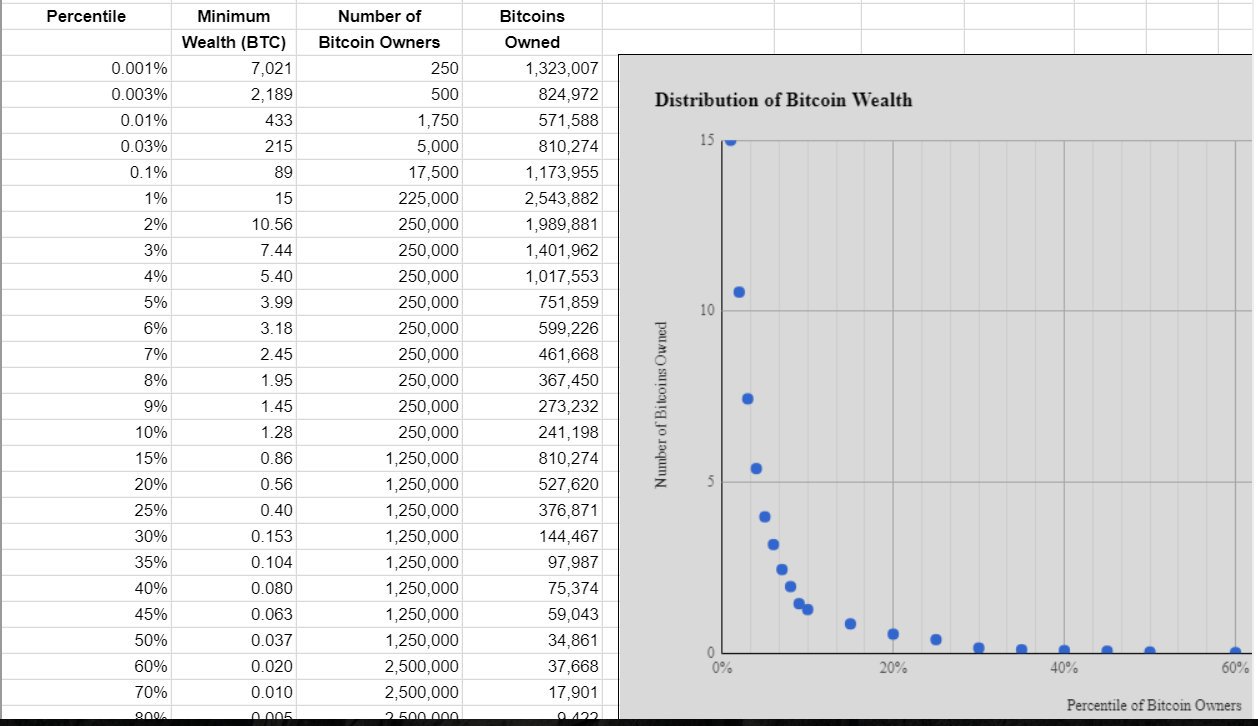Click the vertical axis title Number of Bitcoins Owned
Viewport: 1258px width, 726px height.
click(x=660, y=405)
